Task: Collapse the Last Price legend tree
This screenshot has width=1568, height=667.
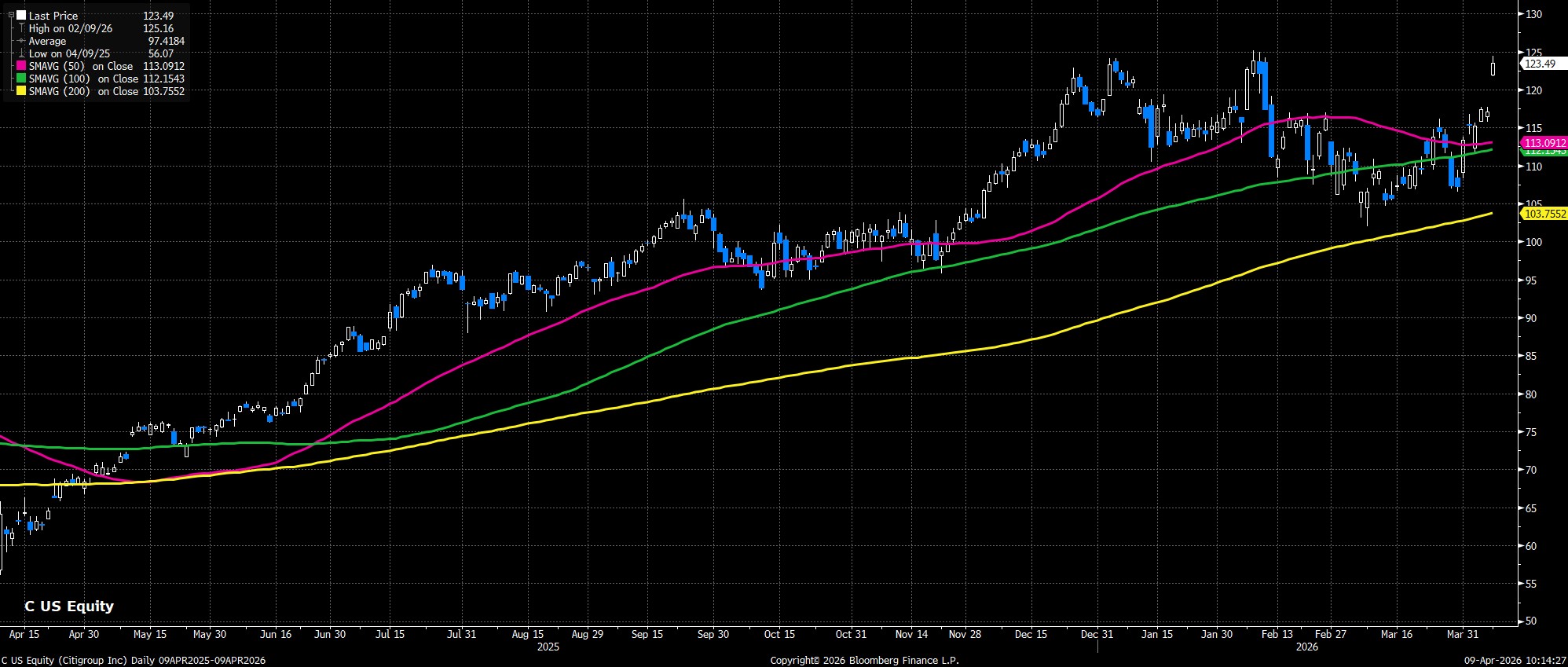Action: tap(10, 16)
